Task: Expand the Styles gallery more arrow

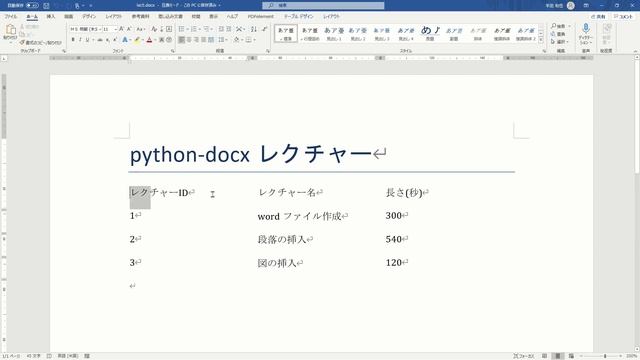Action: [541, 40]
